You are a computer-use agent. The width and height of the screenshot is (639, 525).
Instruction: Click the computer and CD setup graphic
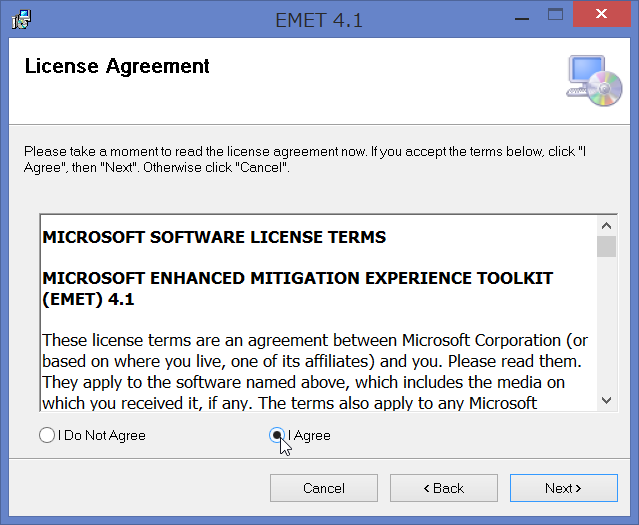(594, 81)
